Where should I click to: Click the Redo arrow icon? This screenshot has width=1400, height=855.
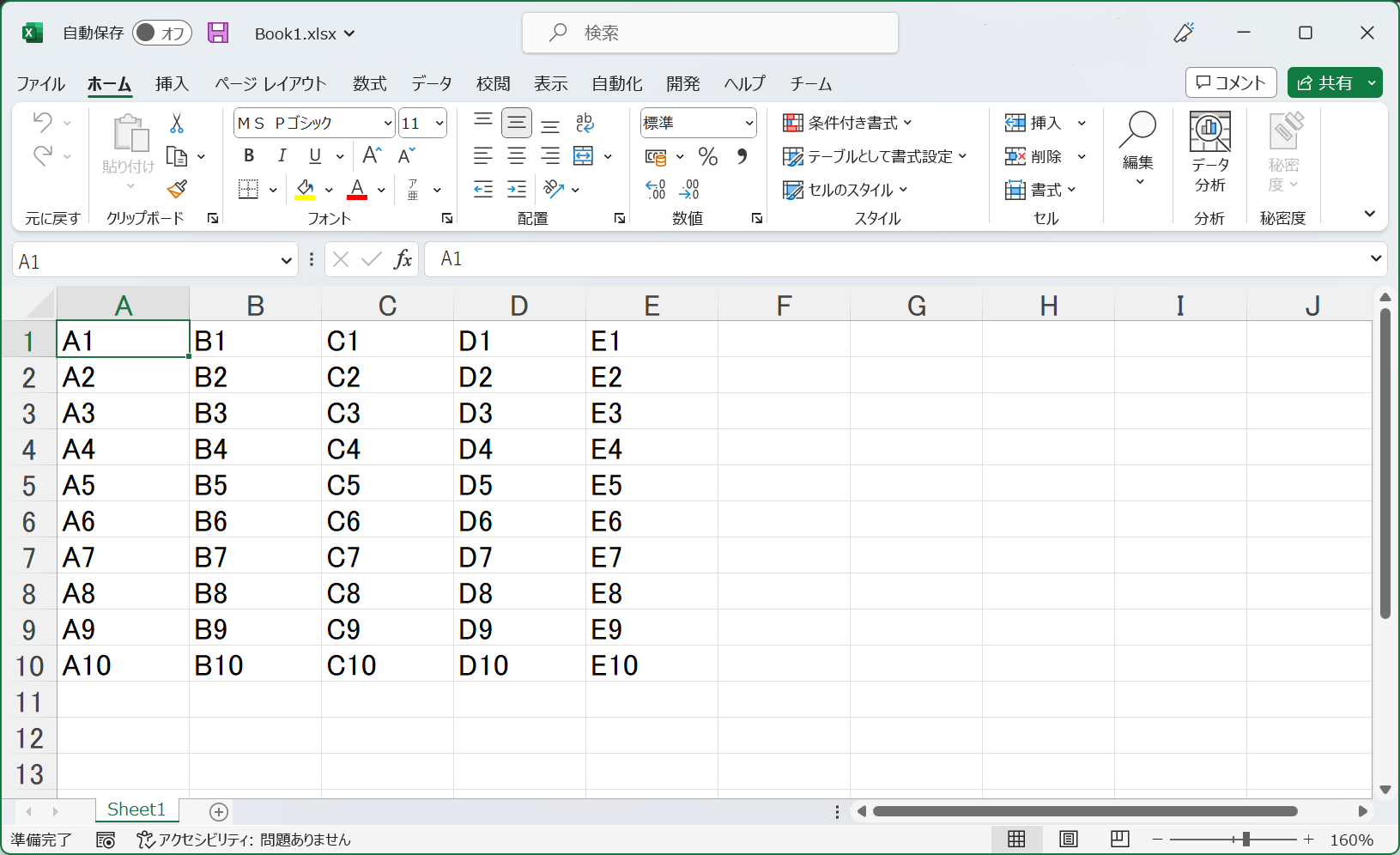(42, 155)
